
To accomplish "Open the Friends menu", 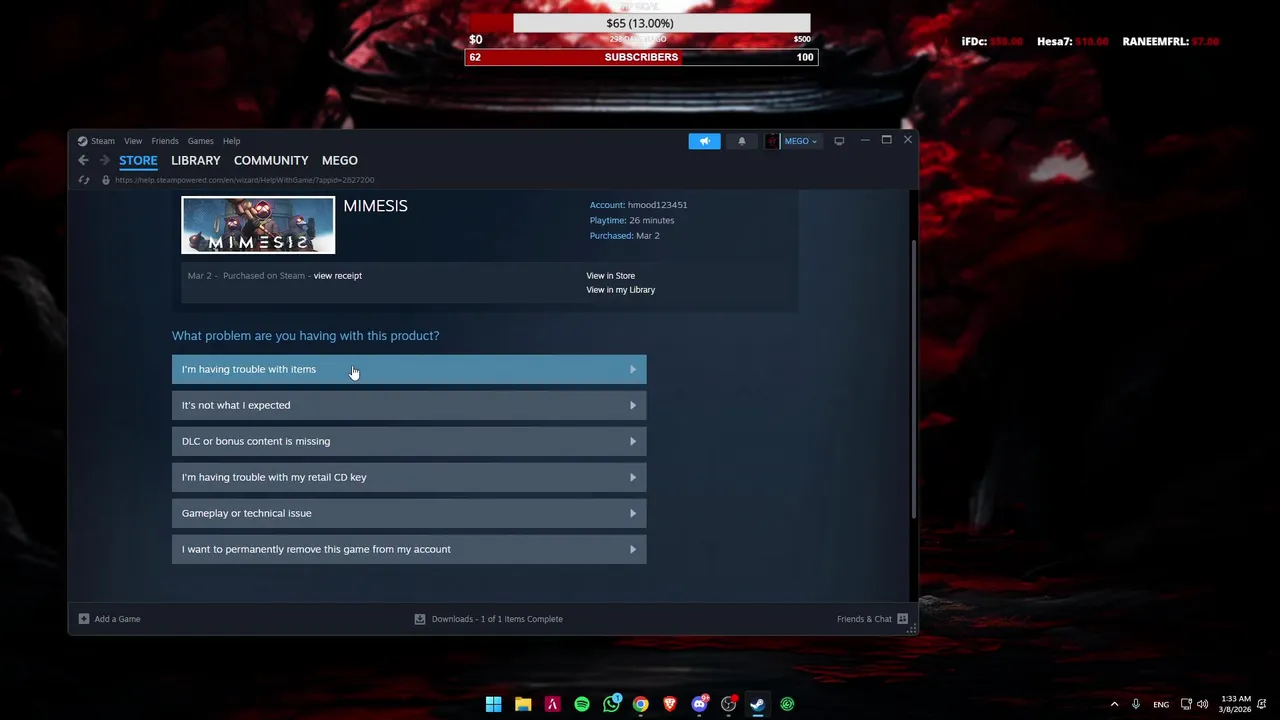I will (165, 141).
